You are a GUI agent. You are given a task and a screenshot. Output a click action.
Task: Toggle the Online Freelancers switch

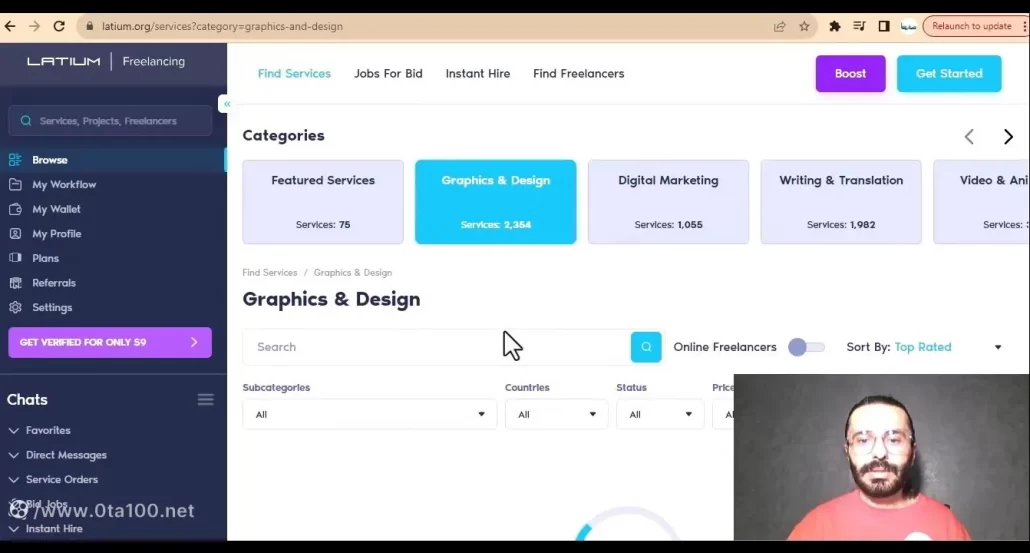[807, 347]
